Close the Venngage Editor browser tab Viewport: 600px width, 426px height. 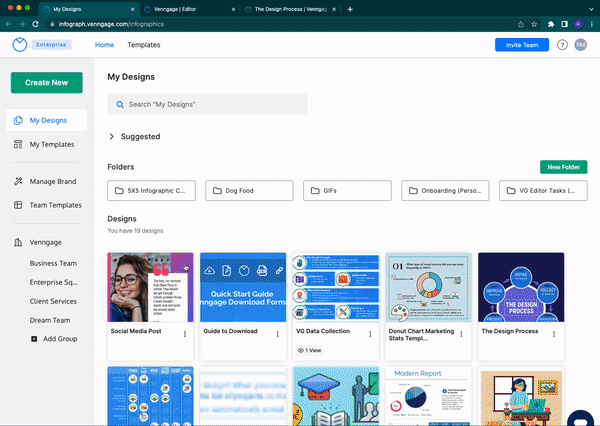(233, 9)
